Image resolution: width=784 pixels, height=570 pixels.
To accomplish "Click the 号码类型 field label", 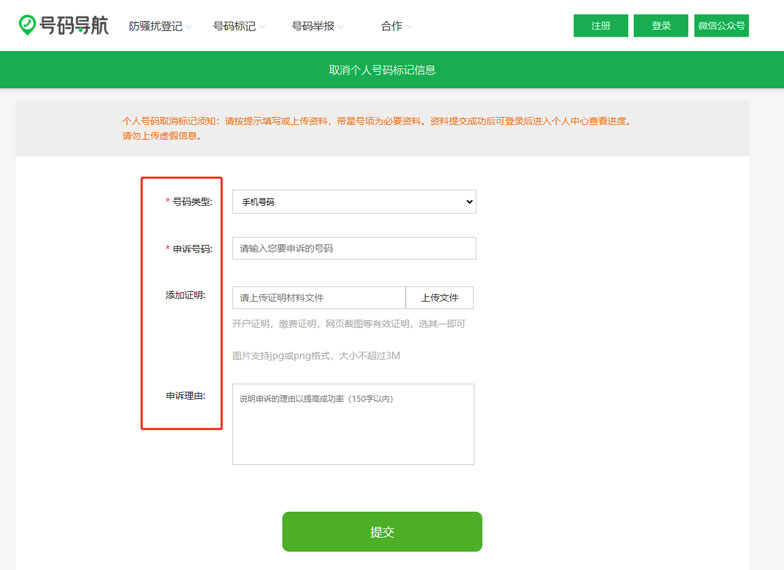I will [x=192, y=202].
